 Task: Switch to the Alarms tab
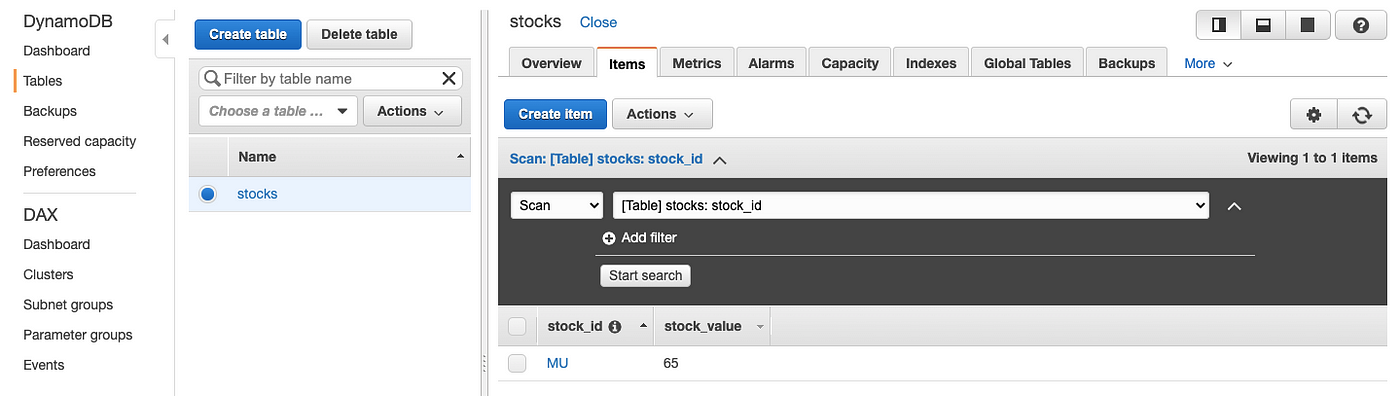point(771,63)
